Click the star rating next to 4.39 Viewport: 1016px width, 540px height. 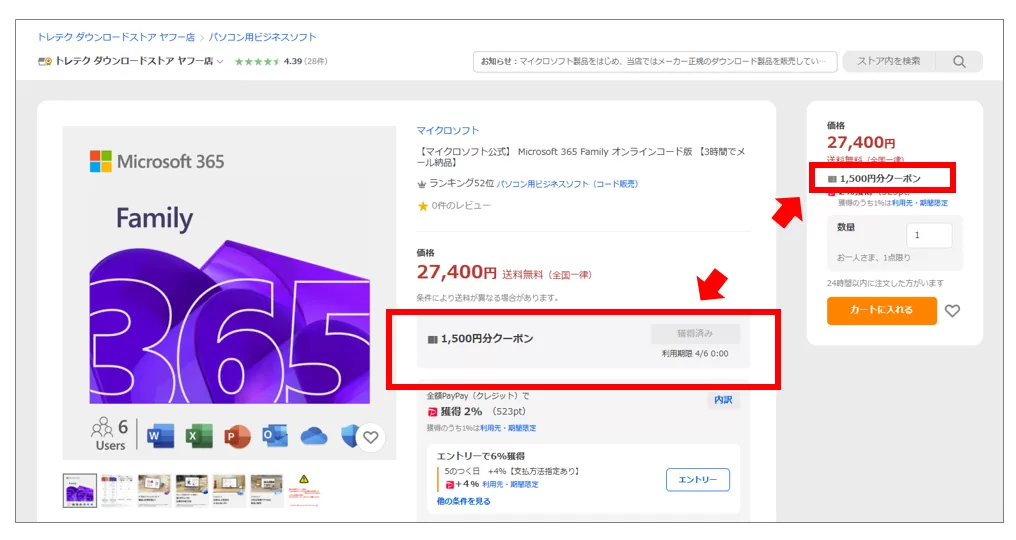tap(257, 62)
